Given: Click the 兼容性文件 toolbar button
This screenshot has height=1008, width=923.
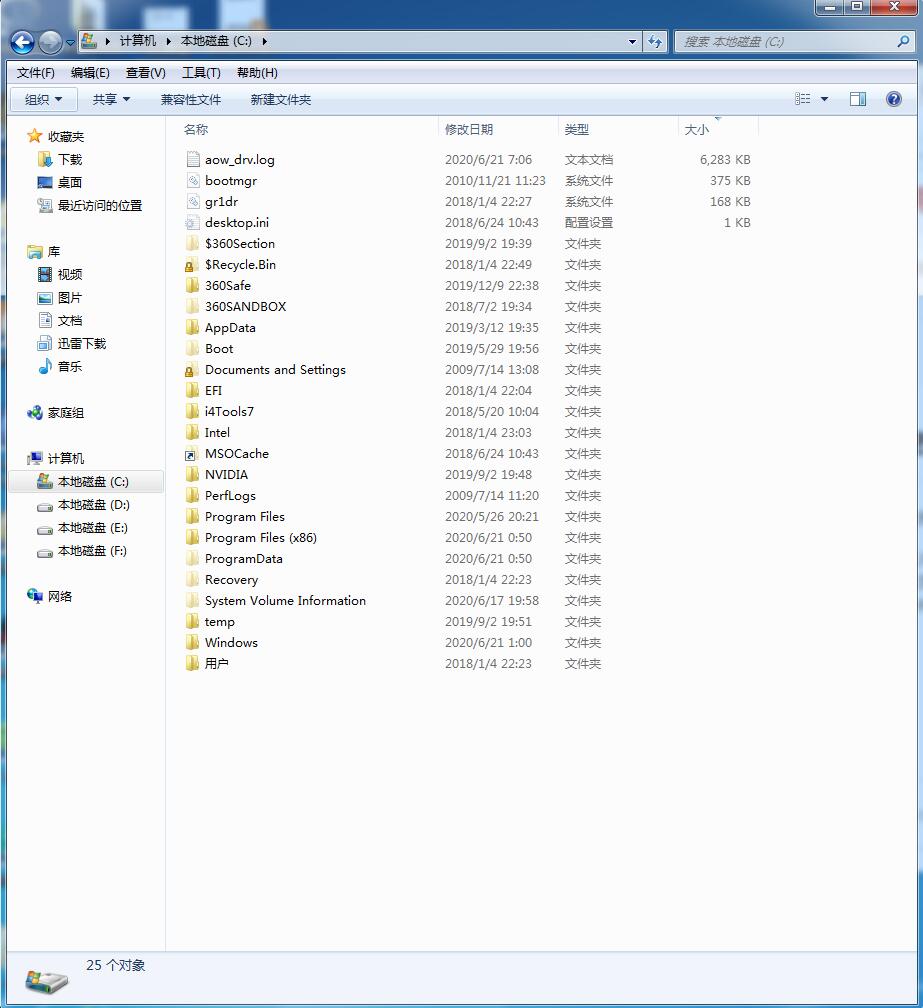Looking at the screenshot, I should click(x=191, y=100).
